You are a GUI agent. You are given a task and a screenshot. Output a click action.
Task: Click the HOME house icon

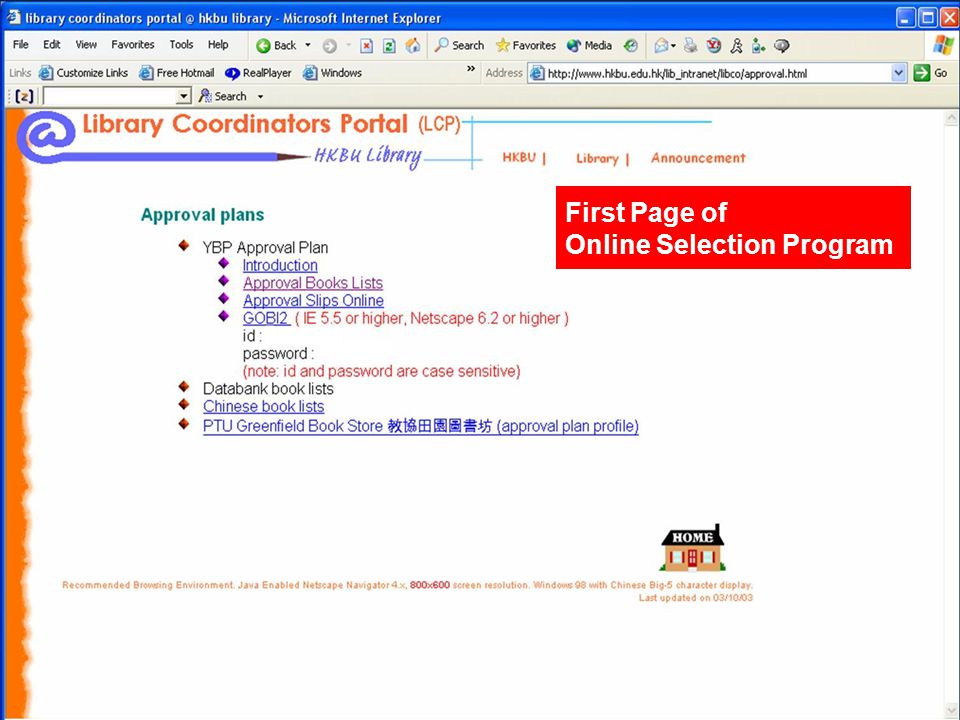pyautogui.click(x=692, y=547)
